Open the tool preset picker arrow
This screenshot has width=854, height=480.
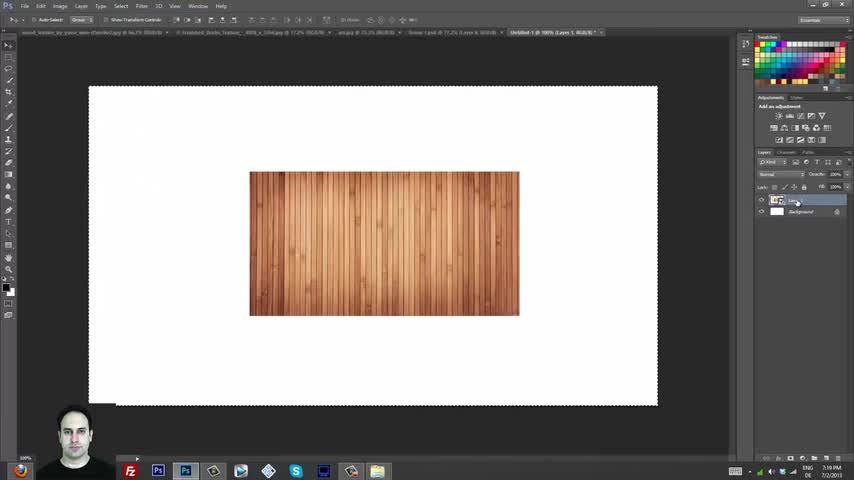[x=23, y=20]
